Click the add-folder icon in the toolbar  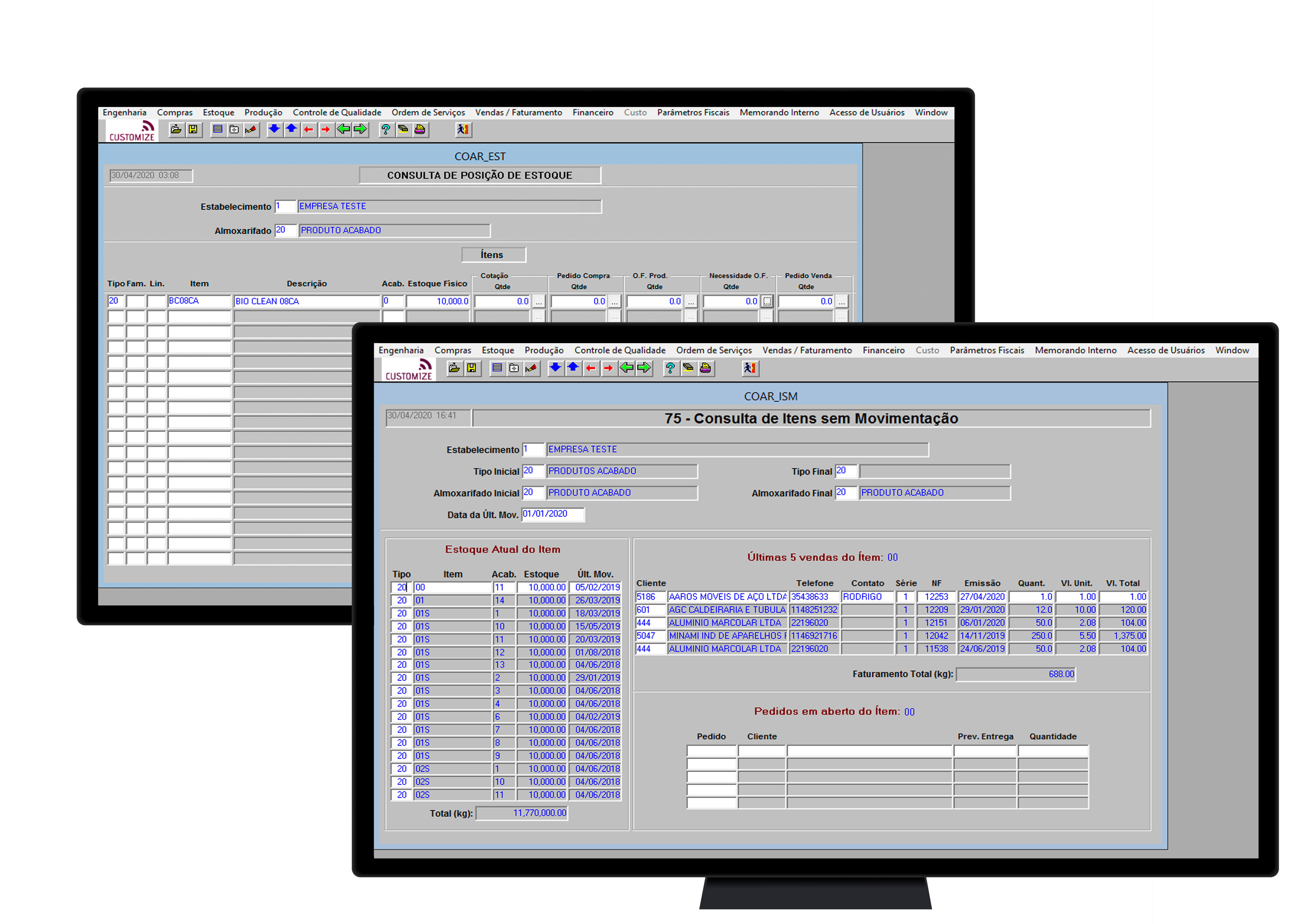pyautogui.click(x=513, y=368)
